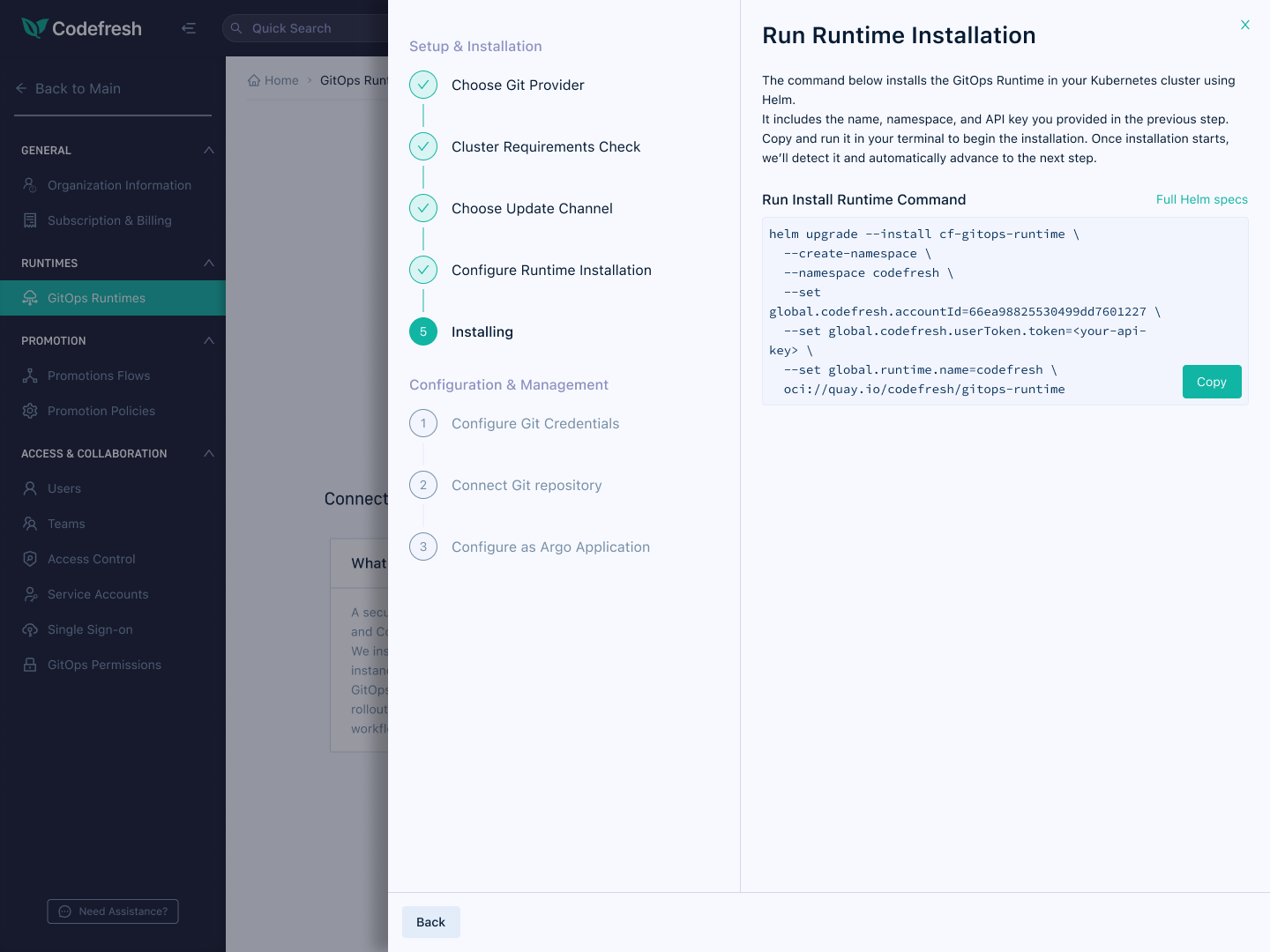1270x952 pixels.
Task: Select the Configure as Argo Application step label
Action: [x=550, y=547]
